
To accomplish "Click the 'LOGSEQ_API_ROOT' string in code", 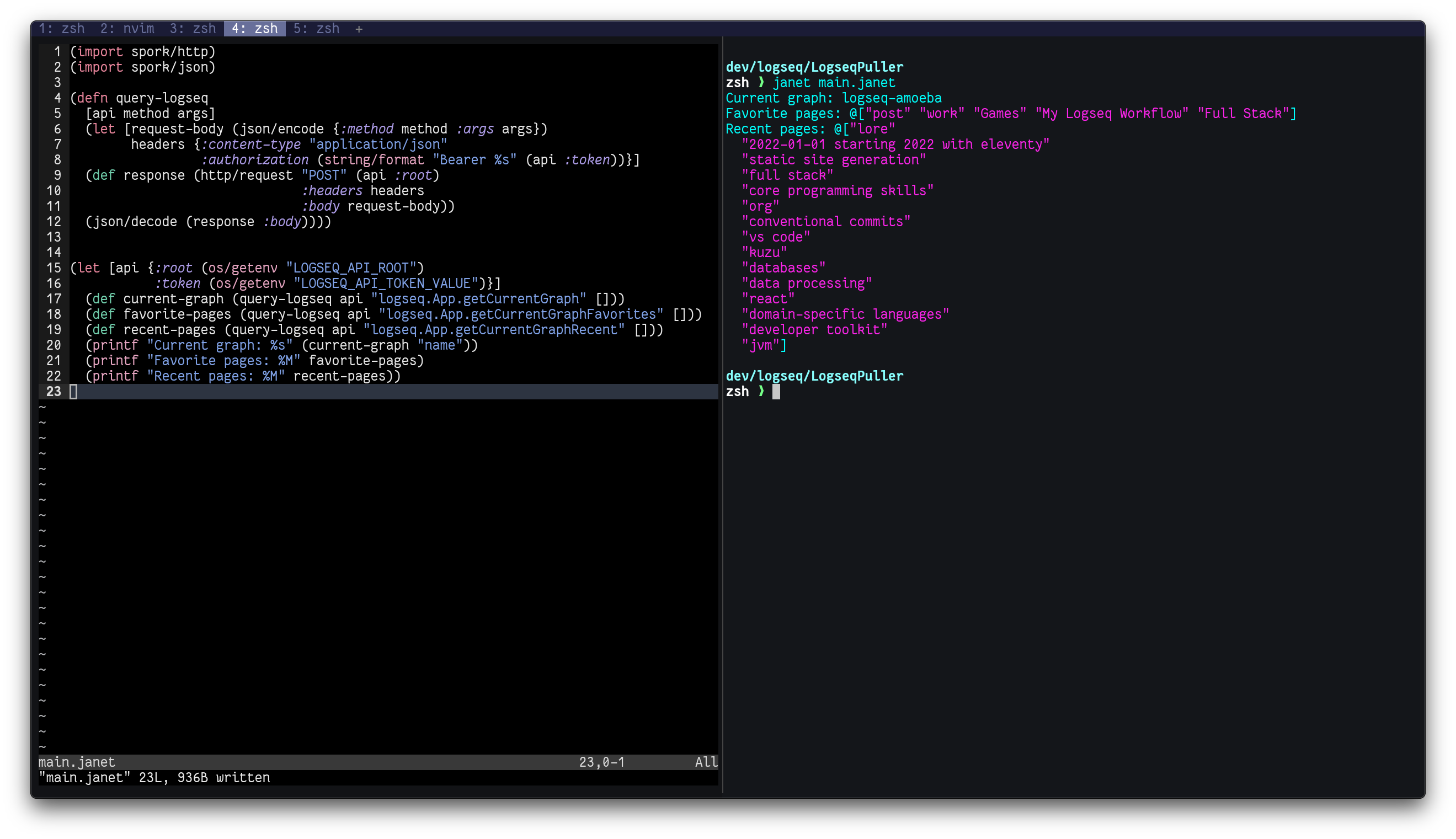I will click(x=351, y=268).
